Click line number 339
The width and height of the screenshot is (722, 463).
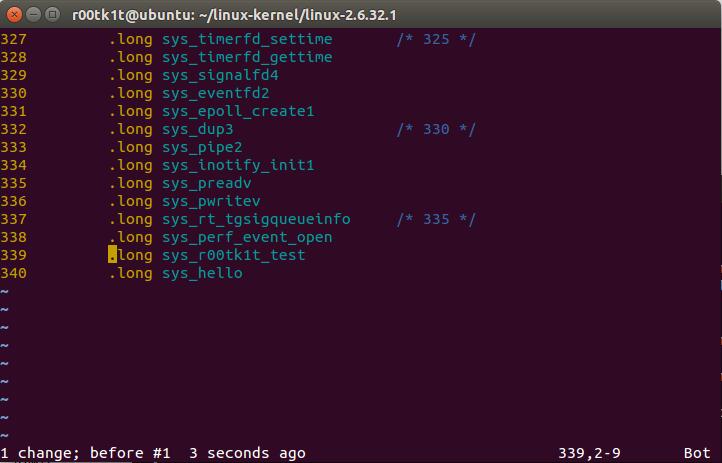coord(13,255)
